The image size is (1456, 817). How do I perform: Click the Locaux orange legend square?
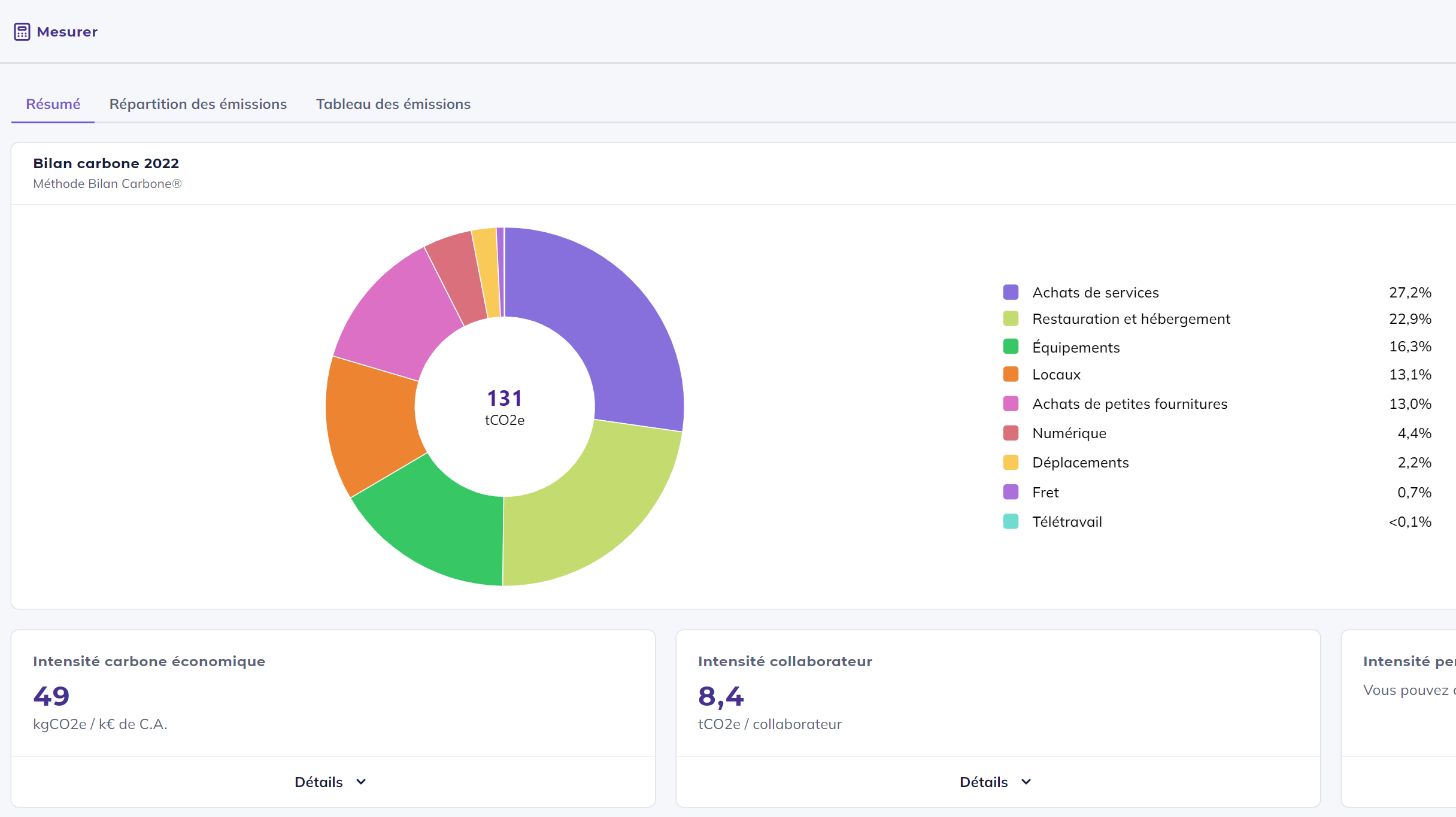[x=1011, y=375]
